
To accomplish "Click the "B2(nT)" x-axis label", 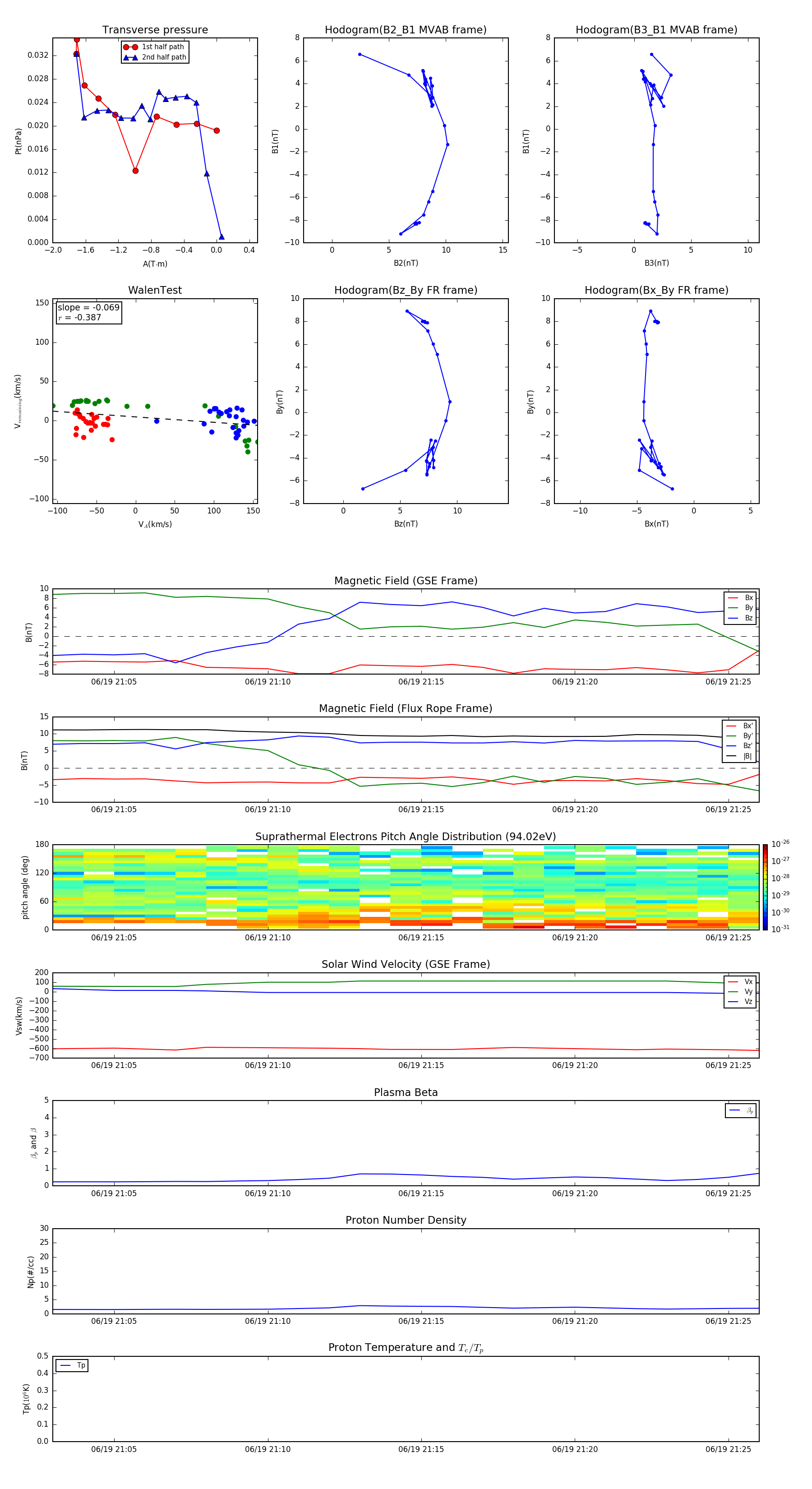I will click(x=406, y=263).
